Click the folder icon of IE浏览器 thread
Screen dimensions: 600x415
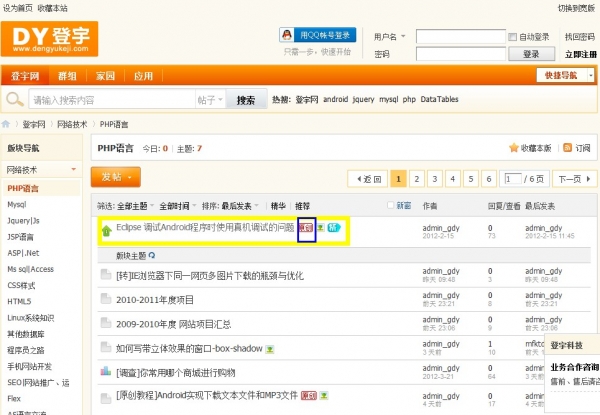tap(106, 274)
